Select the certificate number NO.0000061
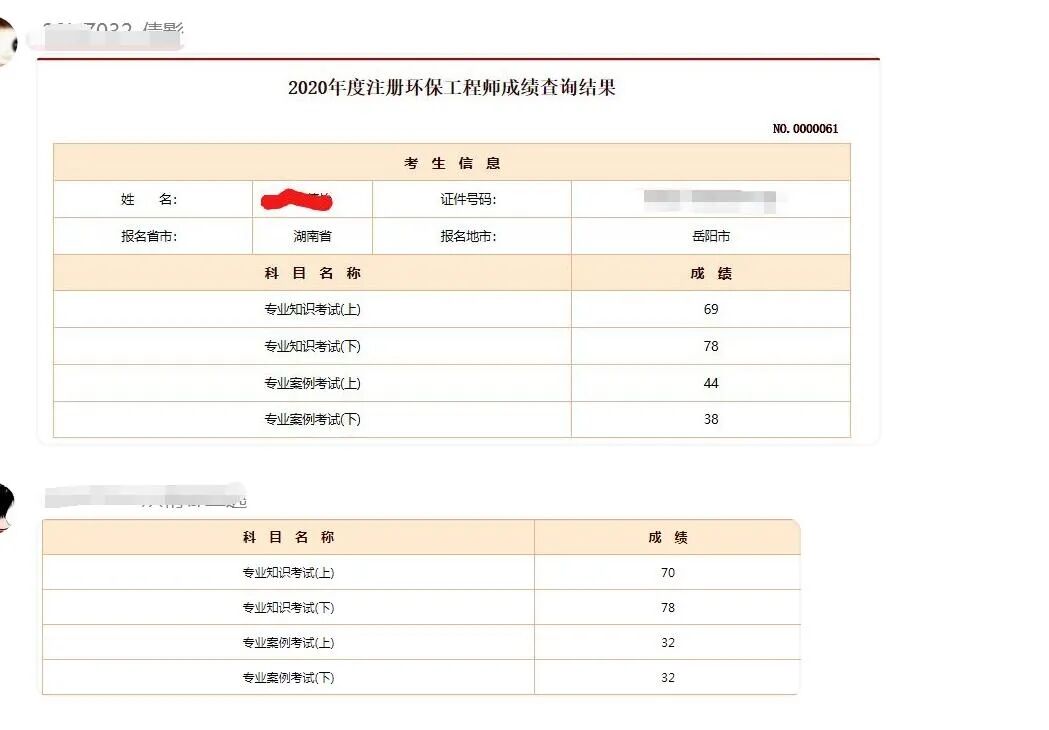This screenshot has width=1049, height=730. coord(807,128)
